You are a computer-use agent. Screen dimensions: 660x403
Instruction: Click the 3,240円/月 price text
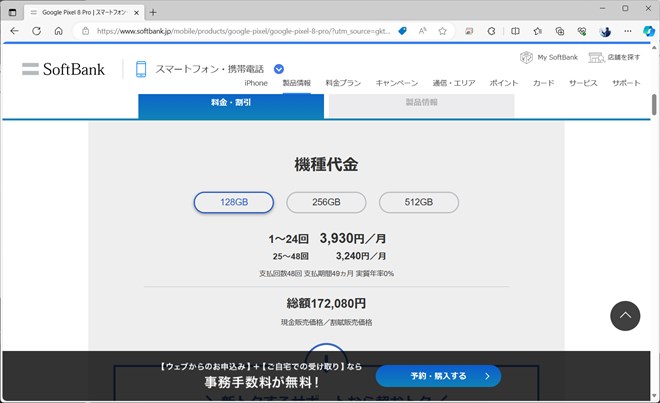(361, 256)
